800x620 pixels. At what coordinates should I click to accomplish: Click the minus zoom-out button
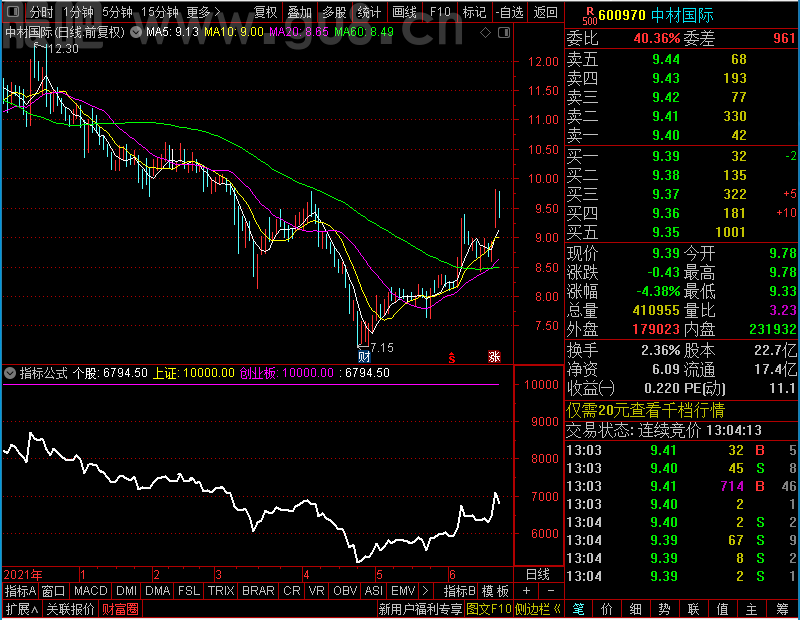551,591
